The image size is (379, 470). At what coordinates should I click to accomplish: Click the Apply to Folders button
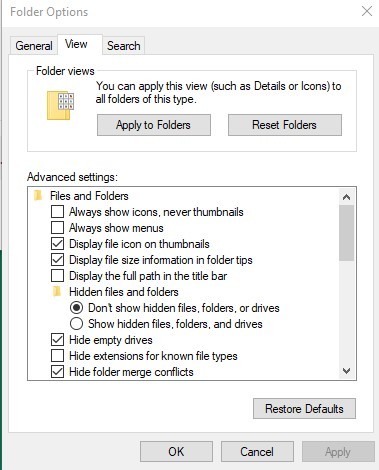(154, 125)
